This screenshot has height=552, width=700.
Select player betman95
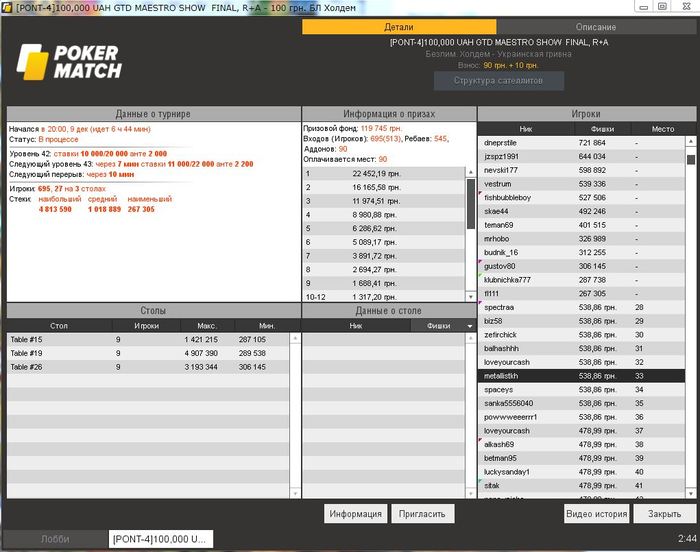(x=581, y=458)
